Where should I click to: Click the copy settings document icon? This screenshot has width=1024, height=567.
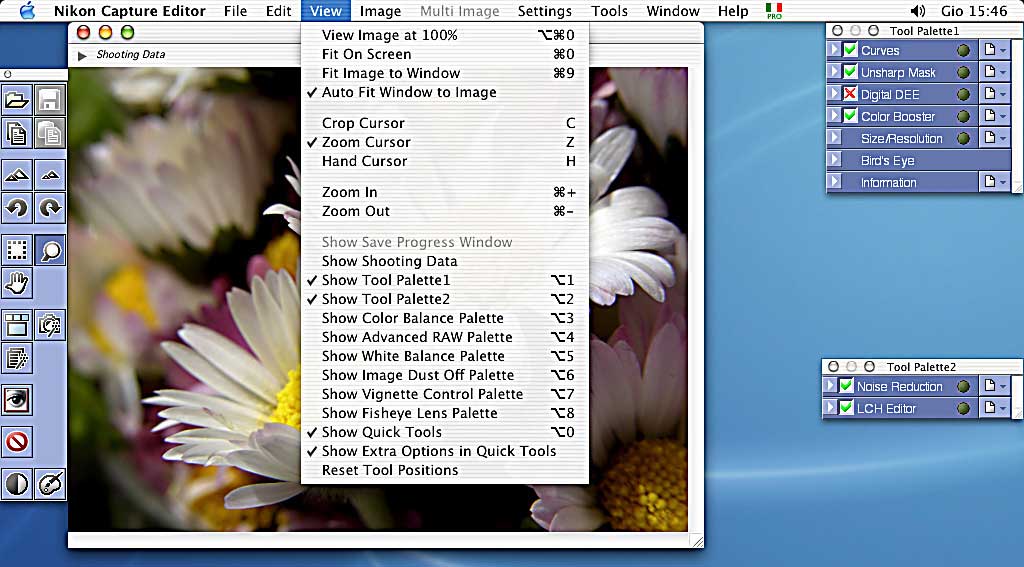pyautogui.click(x=16, y=134)
